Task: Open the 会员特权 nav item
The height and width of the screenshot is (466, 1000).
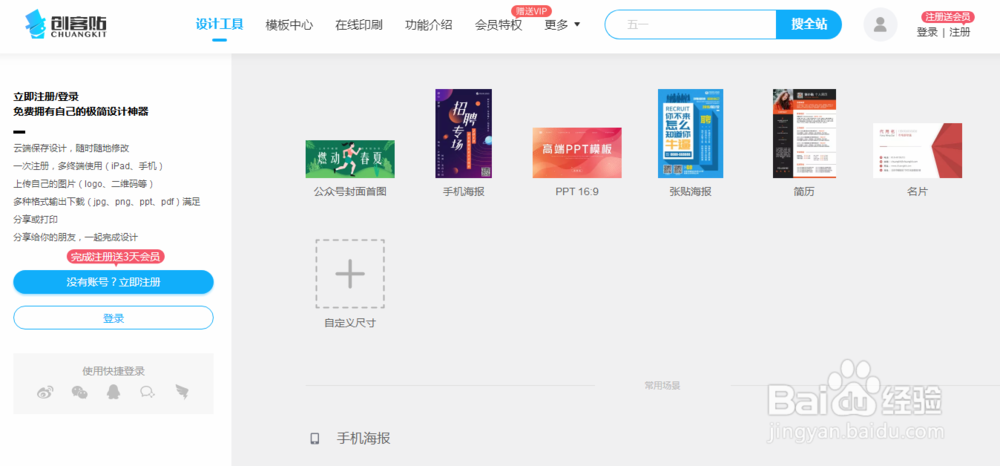Action: point(498,25)
